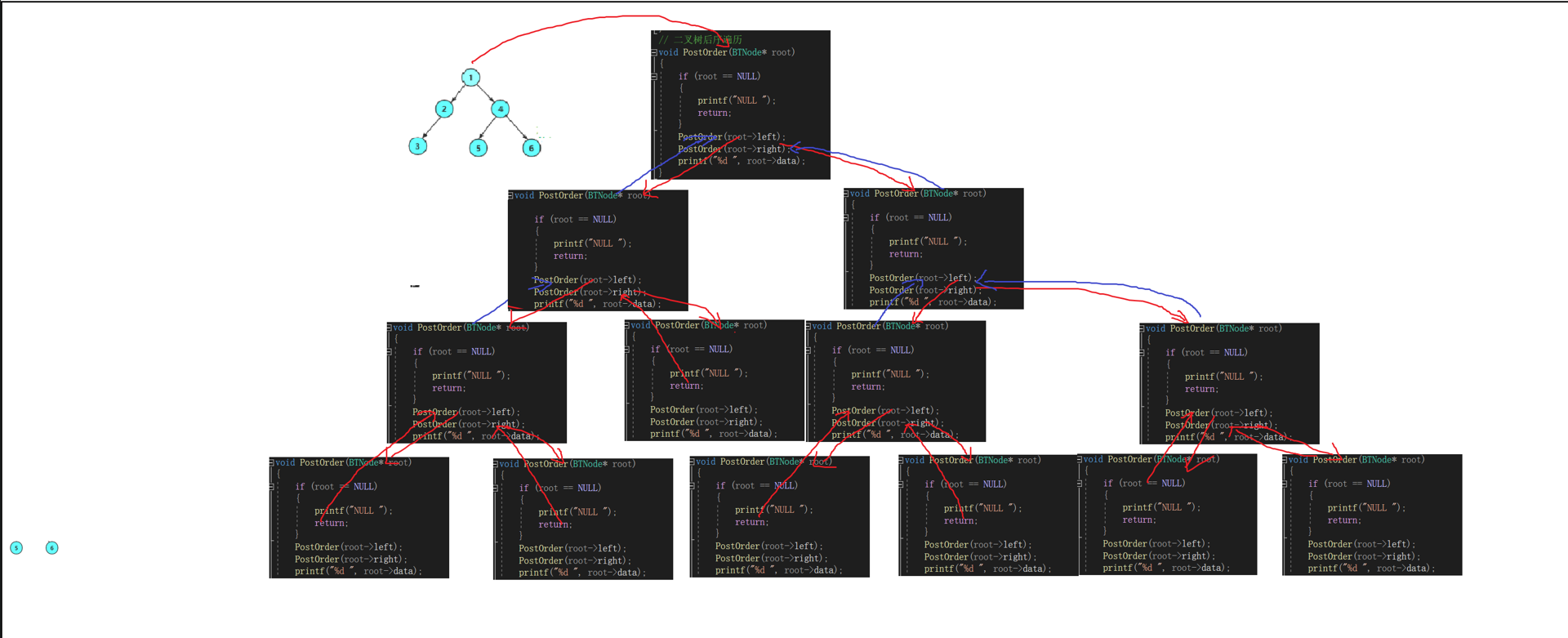Select the second code image in the bottom row
This screenshot has width=1568, height=638.
coord(583,519)
